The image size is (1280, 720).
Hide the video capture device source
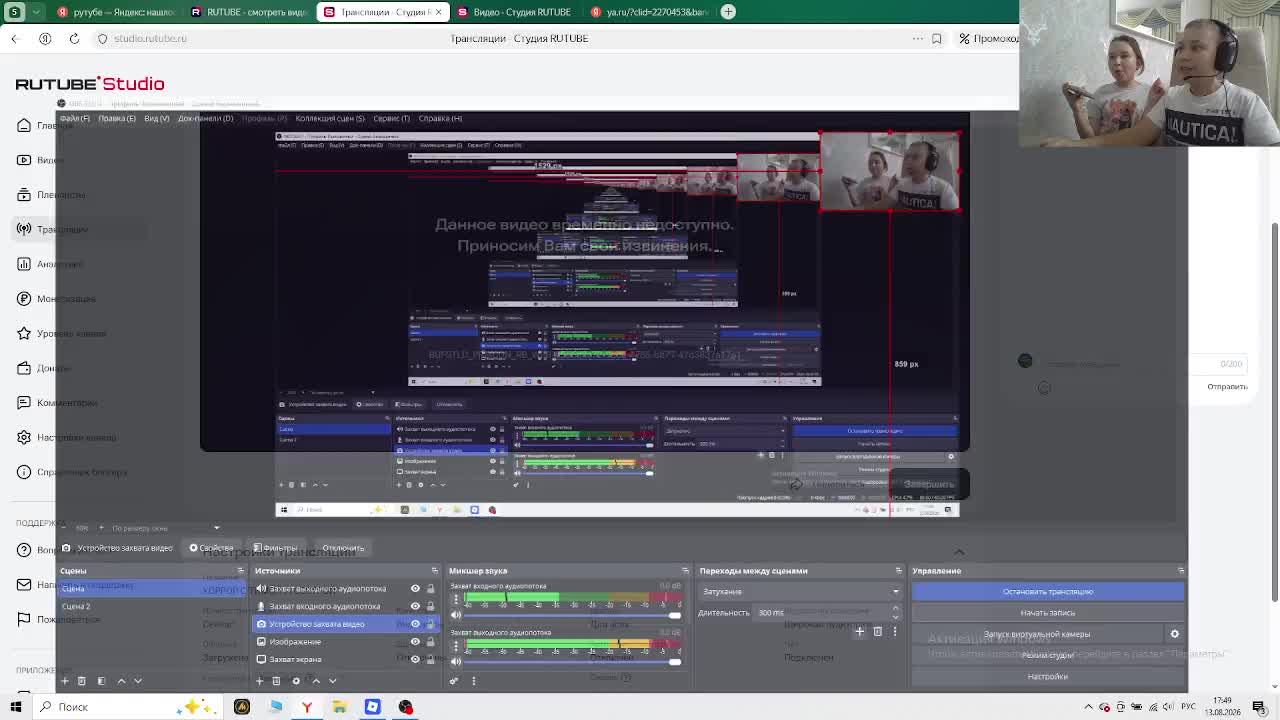coord(415,624)
